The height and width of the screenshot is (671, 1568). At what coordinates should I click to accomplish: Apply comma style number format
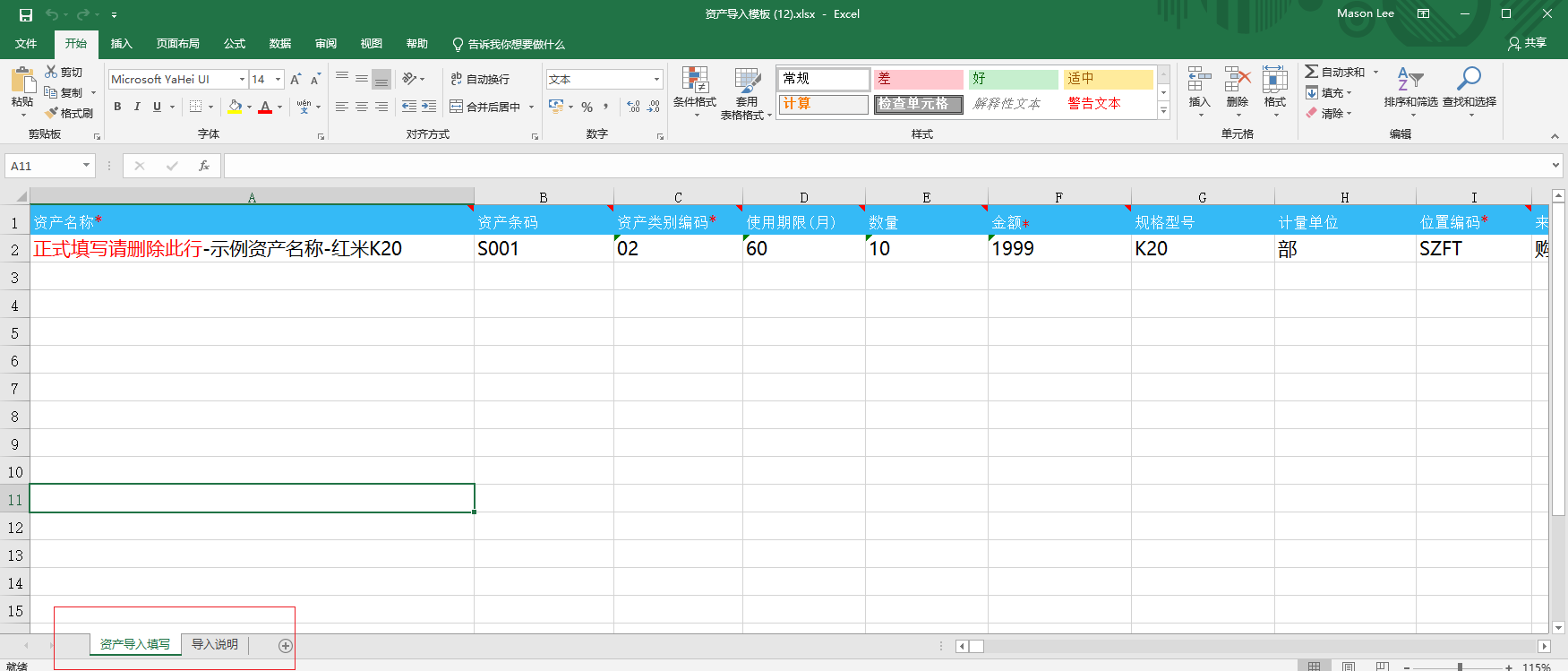point(606,107)
